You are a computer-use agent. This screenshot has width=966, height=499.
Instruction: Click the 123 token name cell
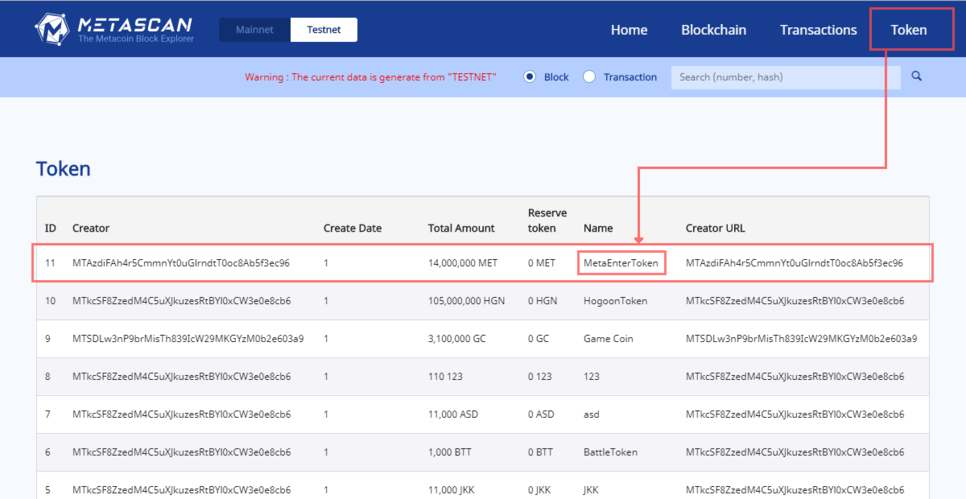590,376
